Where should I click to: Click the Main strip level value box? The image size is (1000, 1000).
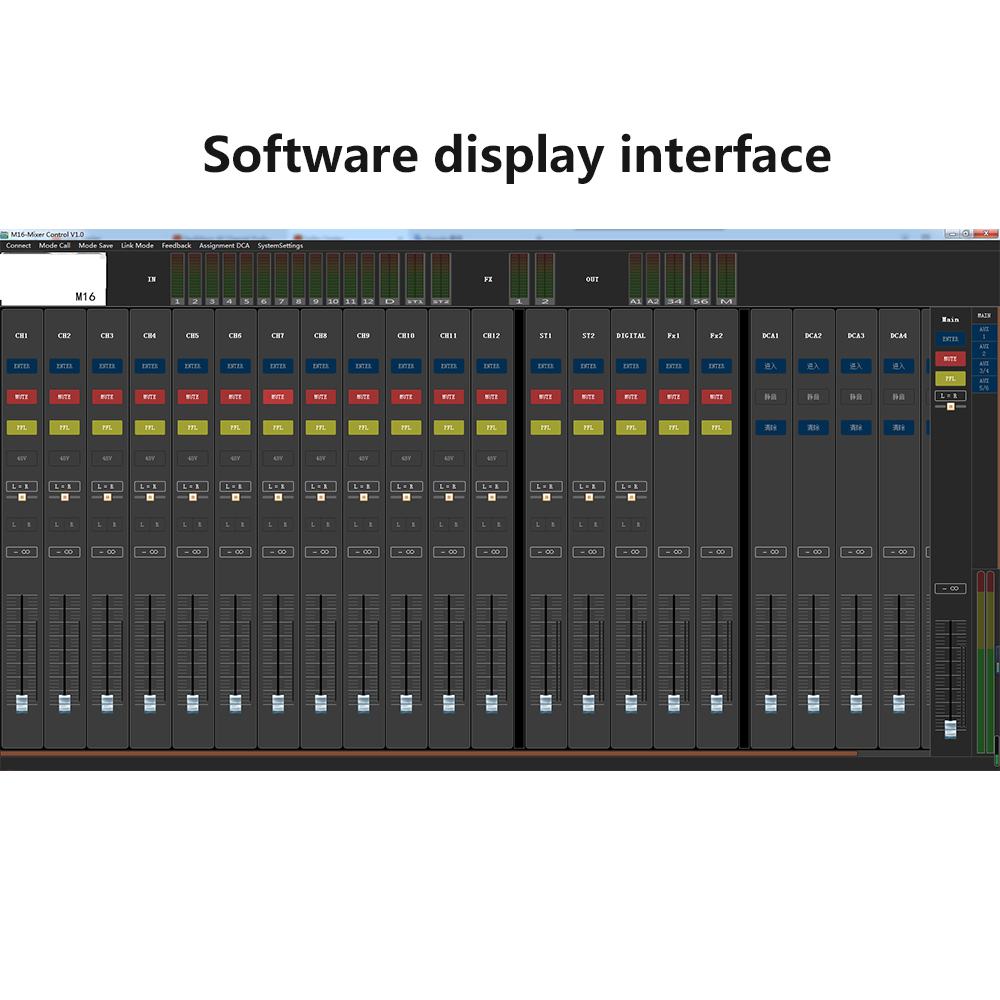[950, 589]
